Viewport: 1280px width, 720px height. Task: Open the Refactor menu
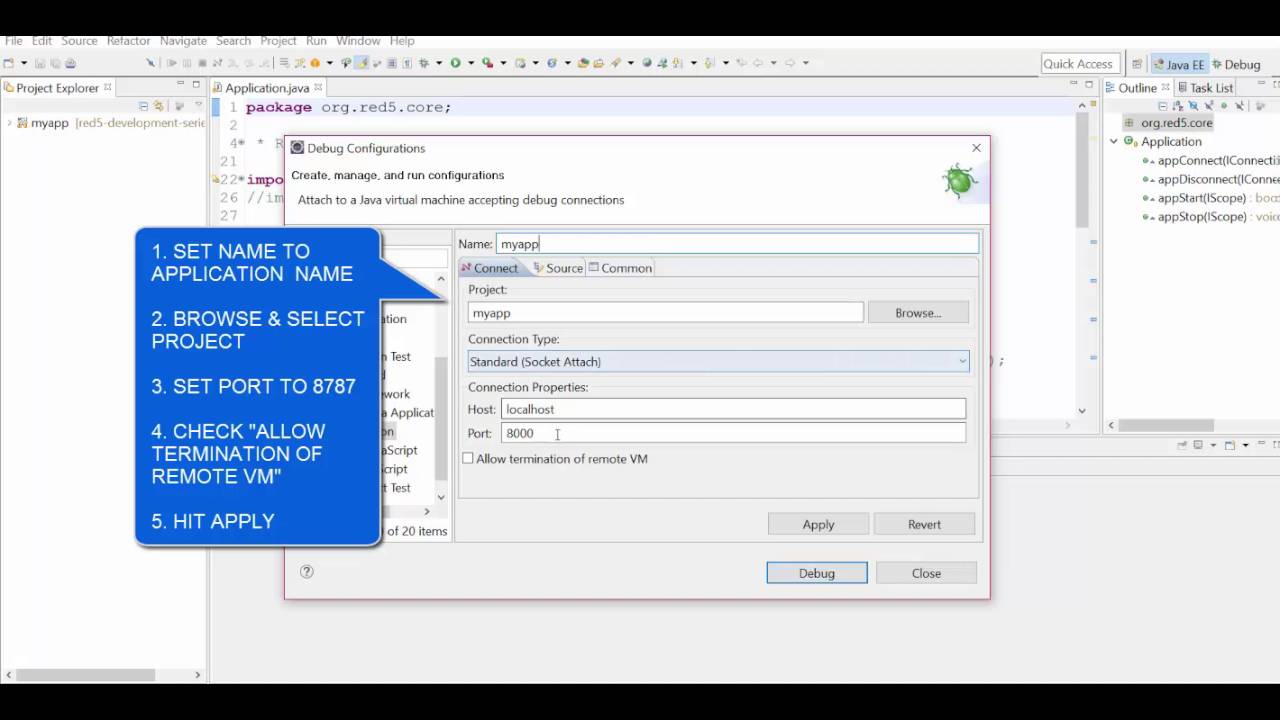pyautogui.click(x=128, y=40)
